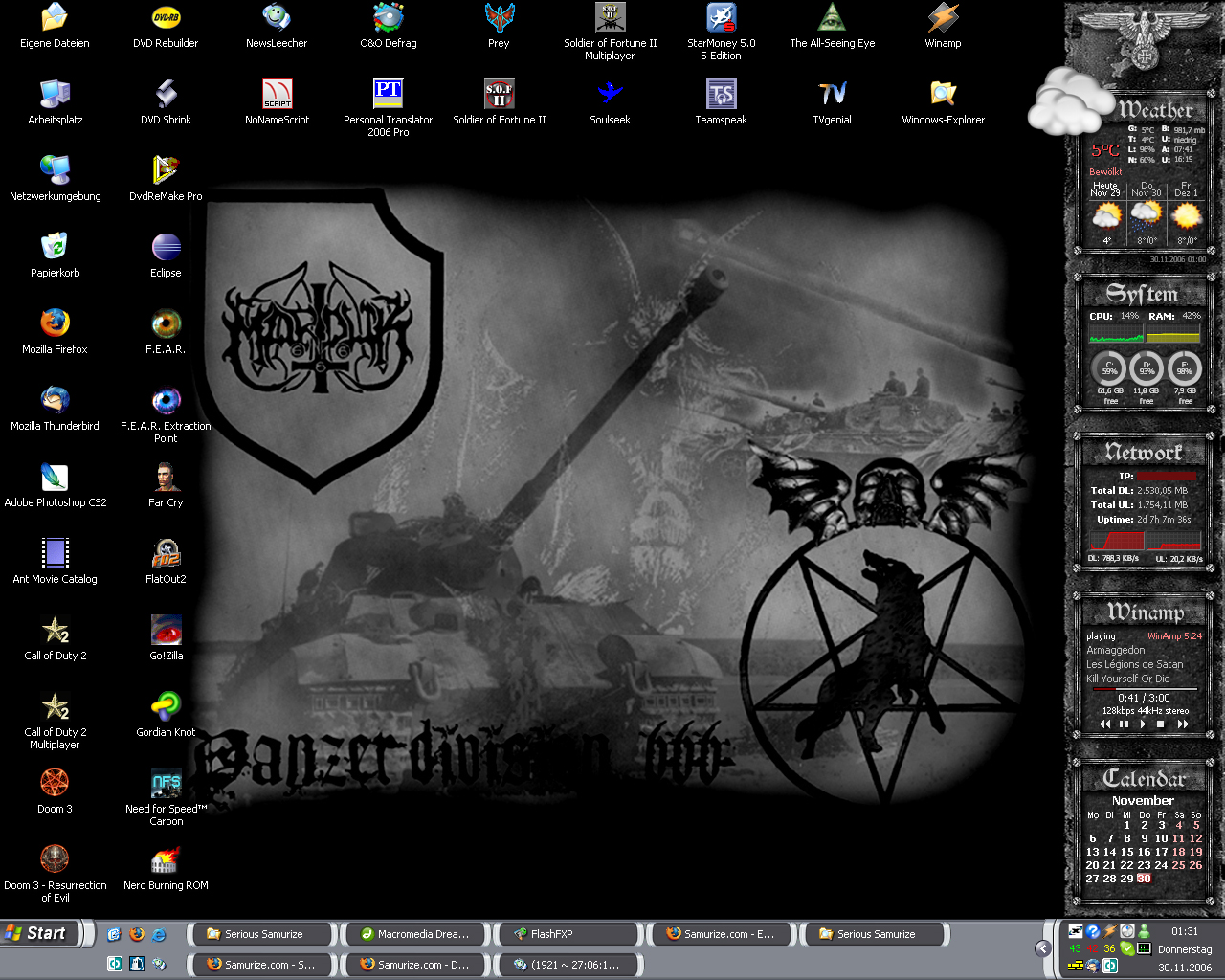The width and height of the screenshot is (1225, 980).
Task: Start Personal Translator 2006 Pro
Action: click(388, 108)
